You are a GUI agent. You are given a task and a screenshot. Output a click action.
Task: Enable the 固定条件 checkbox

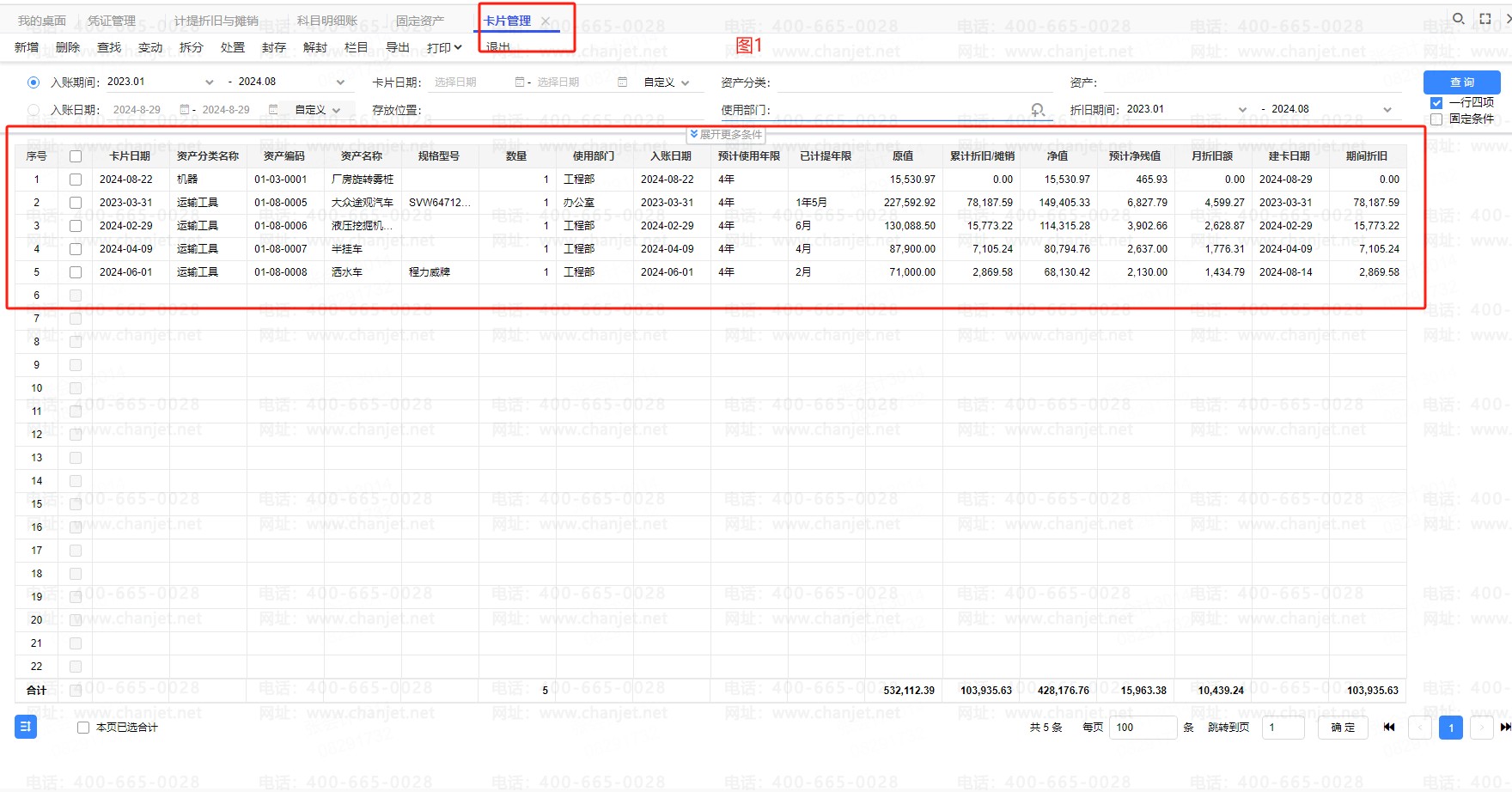coord(1436,119)
